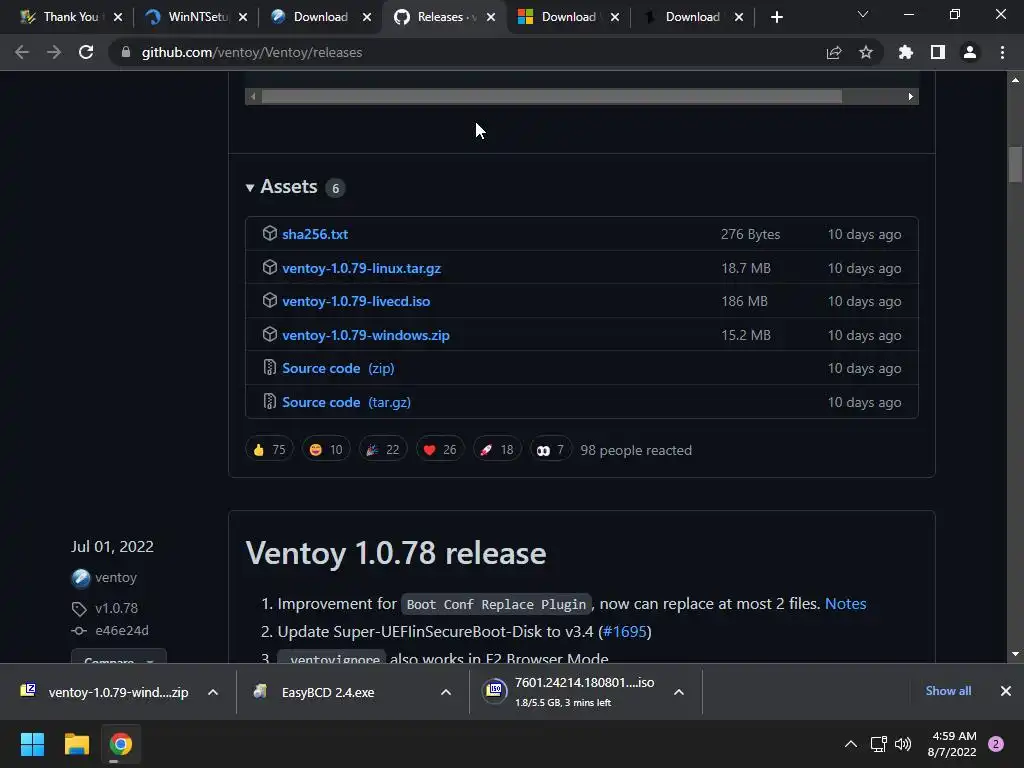Download Source code (zip)

[x=338, y=368]
